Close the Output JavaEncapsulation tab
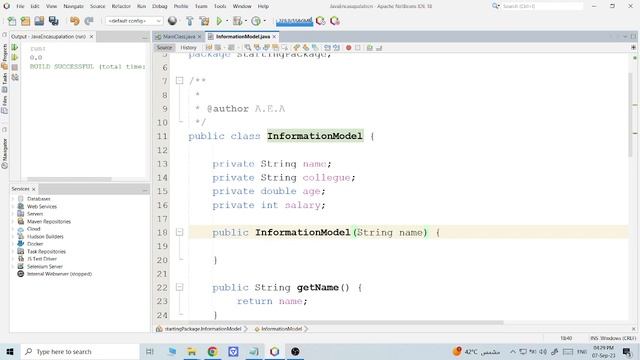 91,37
